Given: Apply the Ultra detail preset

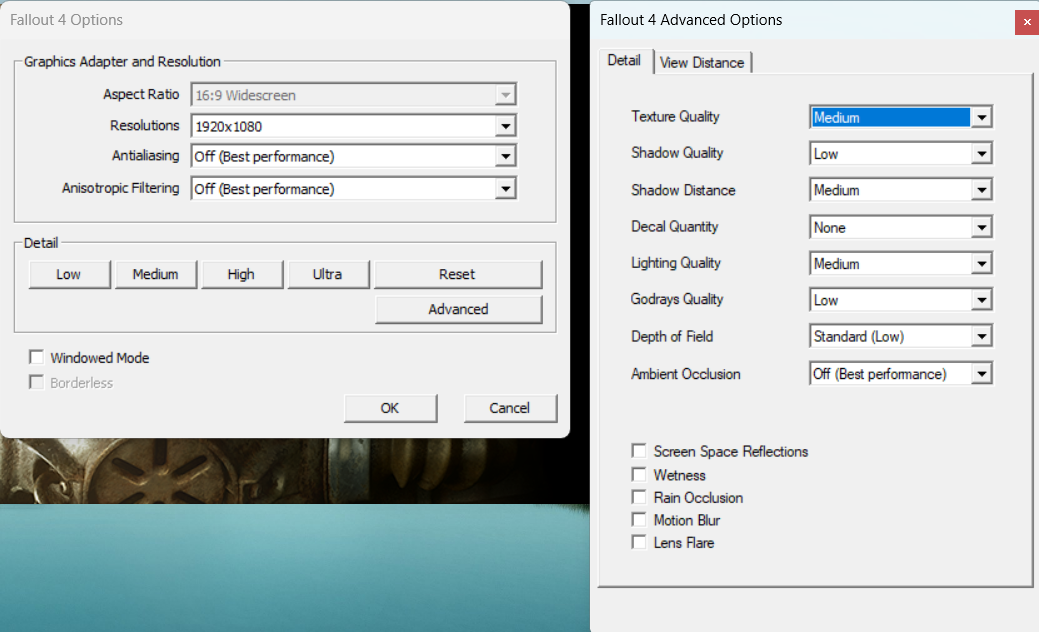Looking at the screenshot, I should tap(328, 274).
